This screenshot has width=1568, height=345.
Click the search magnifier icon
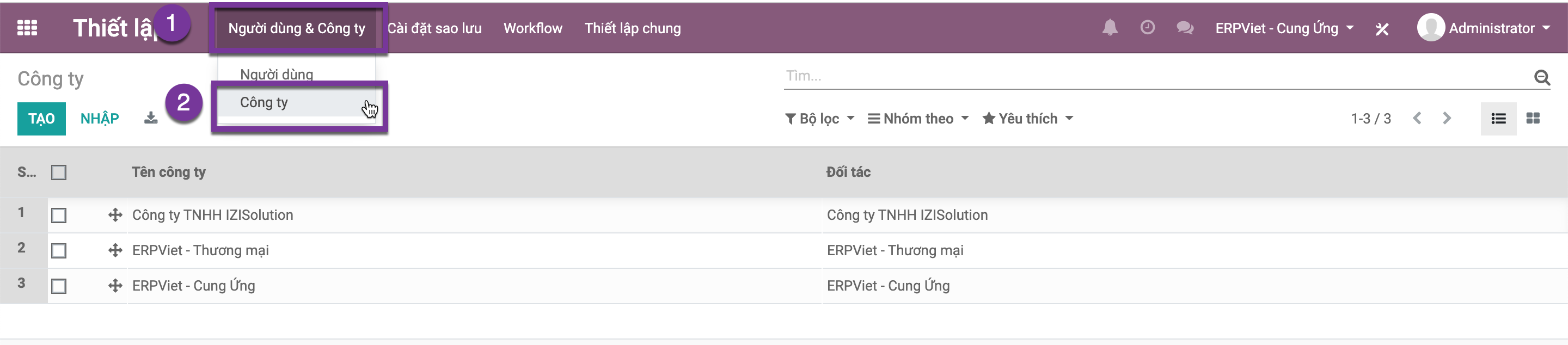click(x=1542, y=77)
